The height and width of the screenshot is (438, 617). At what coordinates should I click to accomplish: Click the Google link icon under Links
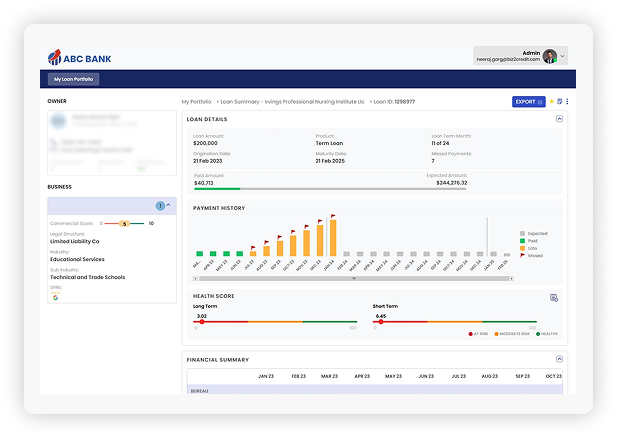(56, 297)
